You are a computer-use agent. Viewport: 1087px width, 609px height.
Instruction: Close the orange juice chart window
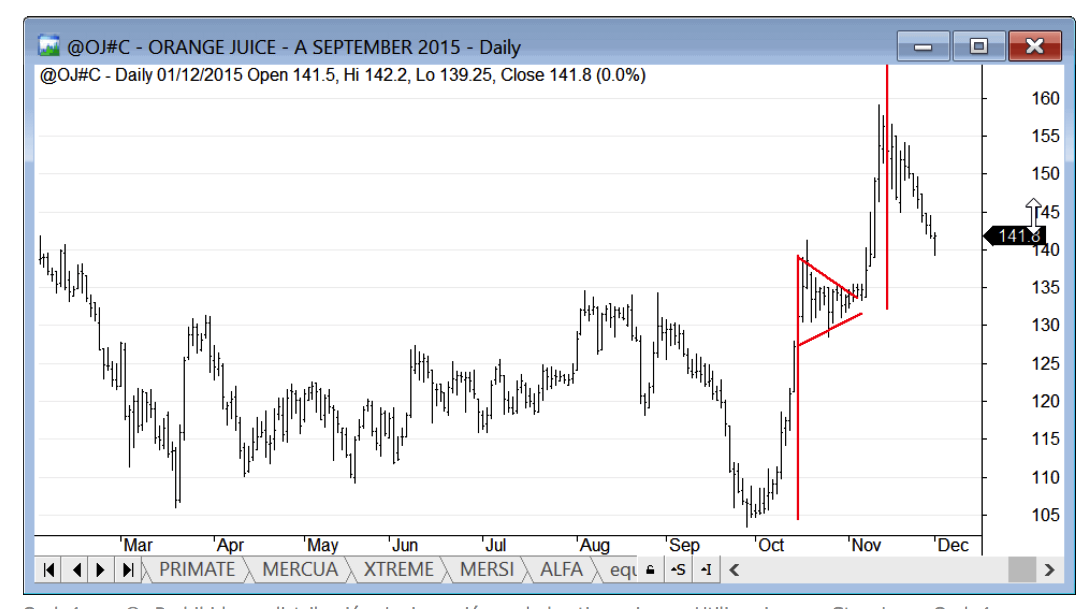tap(1034, 46)
